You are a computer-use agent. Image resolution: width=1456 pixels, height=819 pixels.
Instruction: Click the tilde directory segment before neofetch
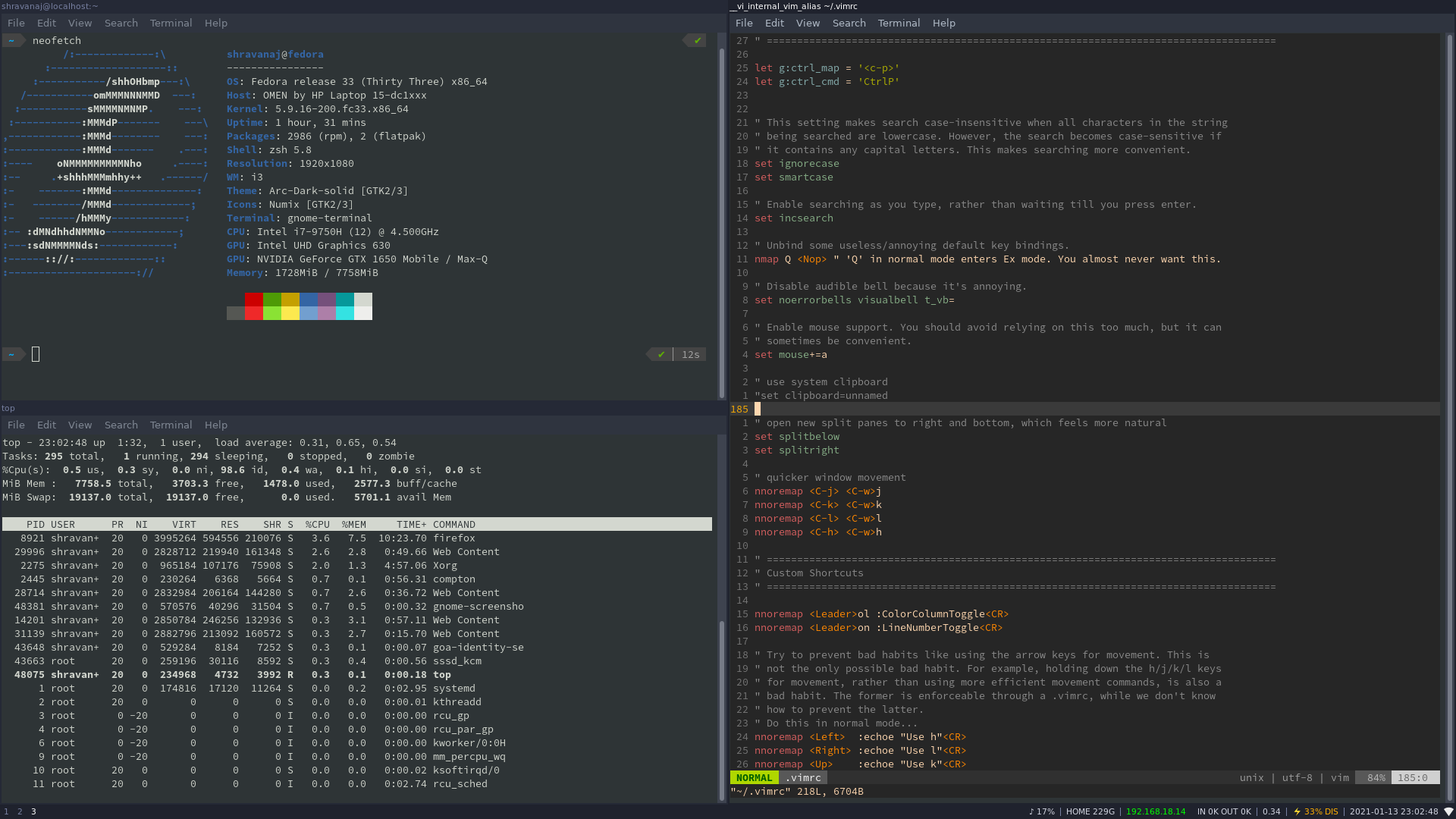[x=13, y=40]
